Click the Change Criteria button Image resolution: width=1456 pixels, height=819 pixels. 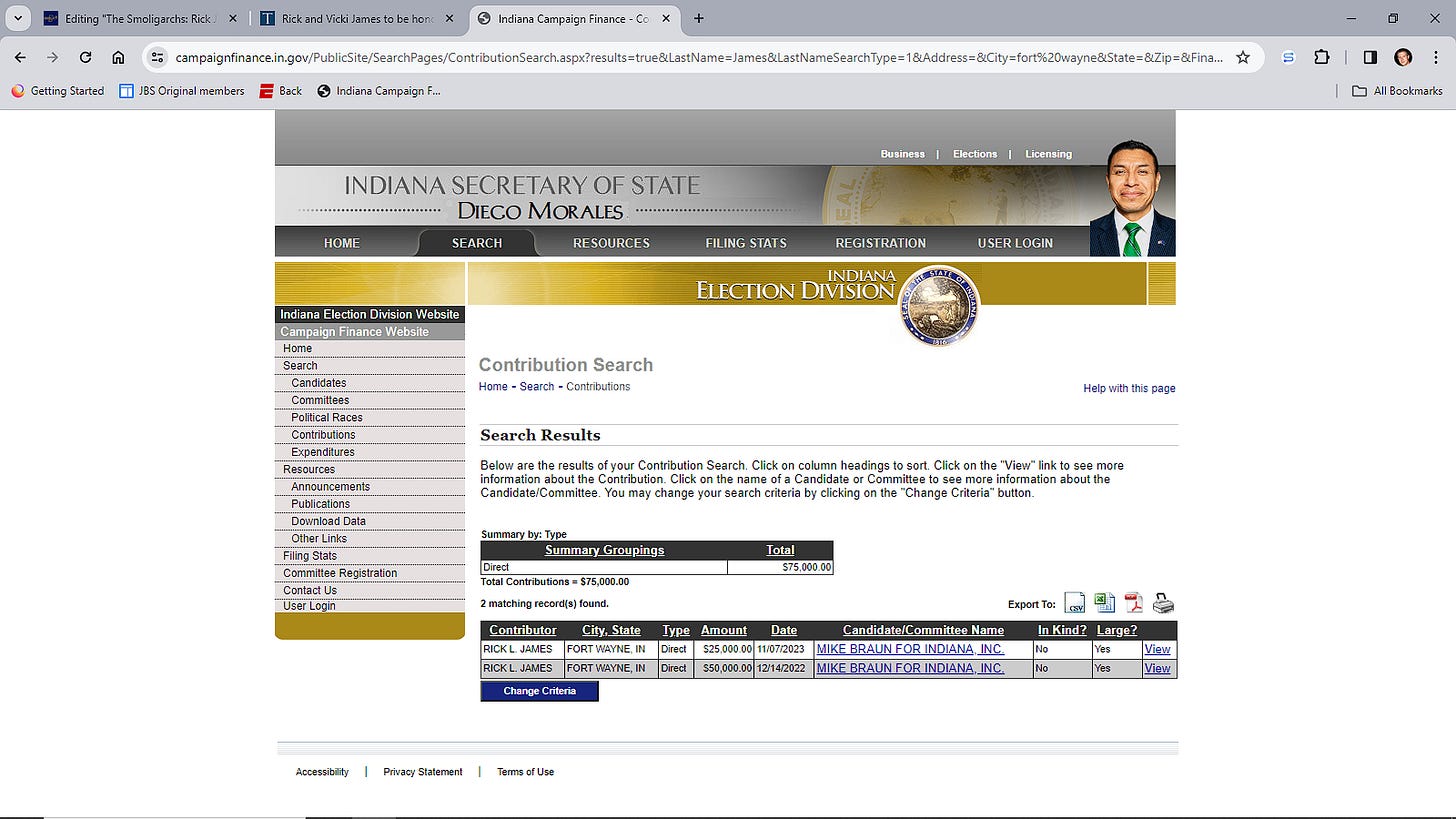(540, 691)
